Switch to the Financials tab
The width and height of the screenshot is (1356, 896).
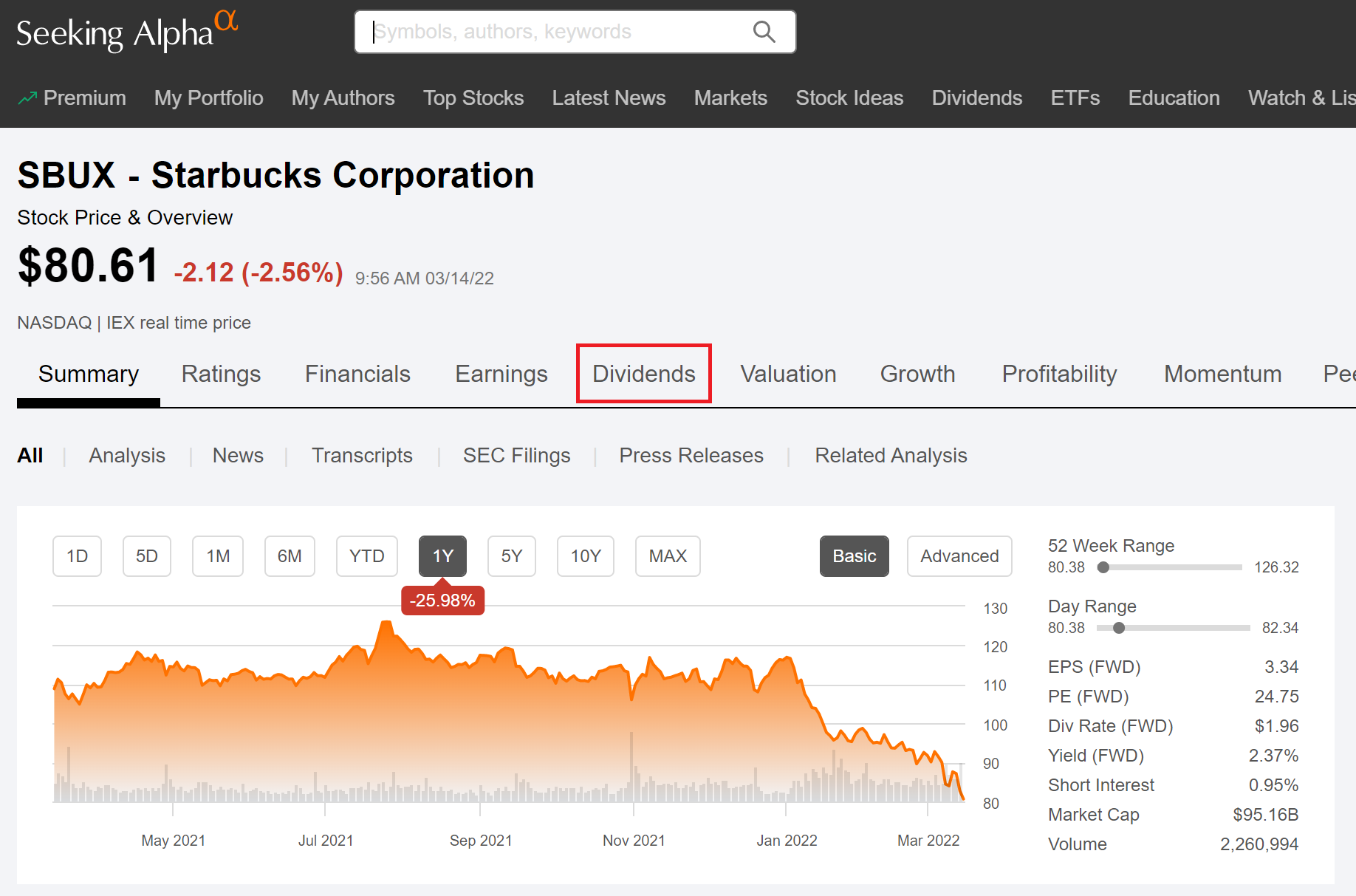[357, 374]
